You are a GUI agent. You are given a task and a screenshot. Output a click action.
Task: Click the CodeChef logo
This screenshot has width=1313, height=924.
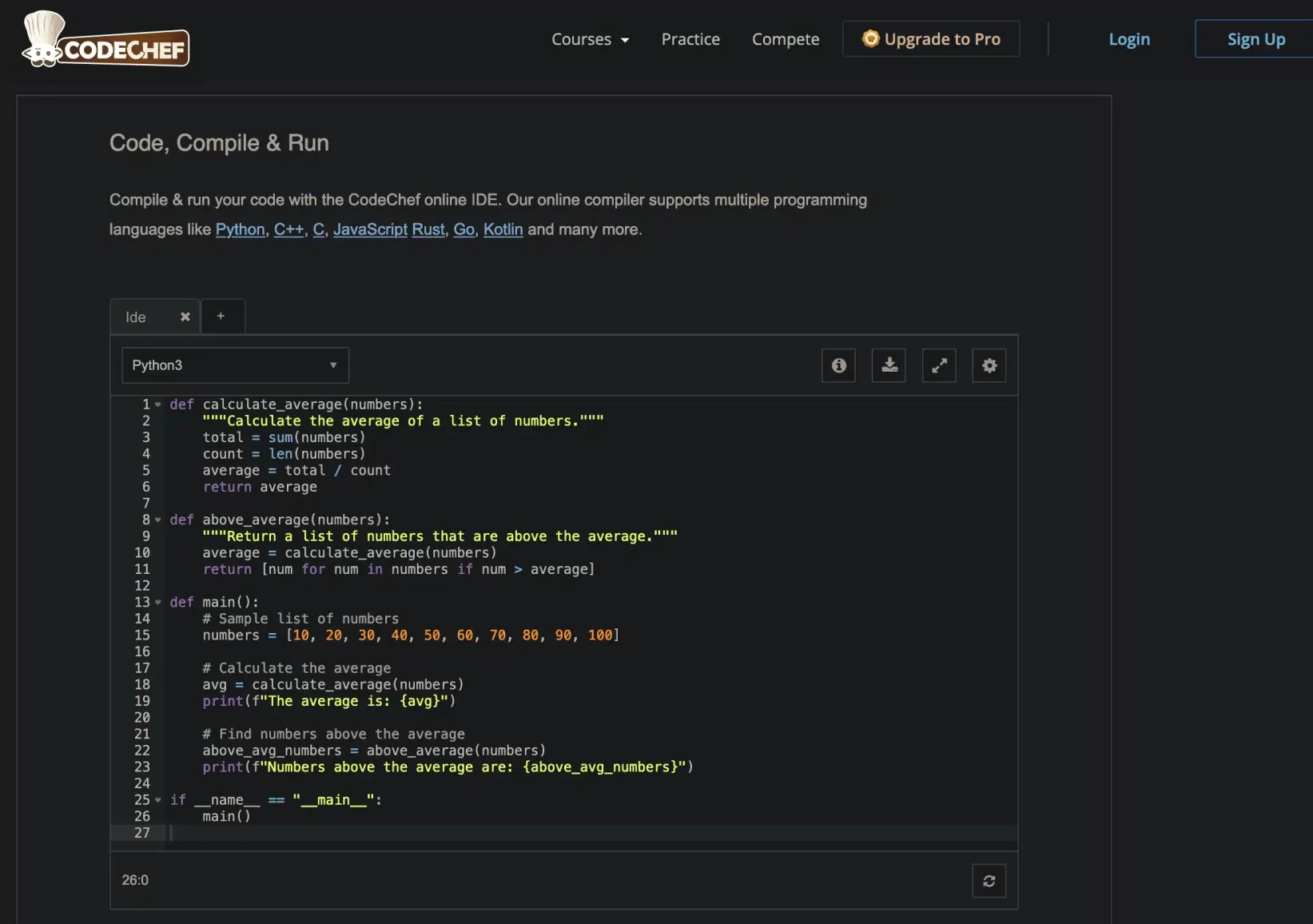[x=105, y=40]
